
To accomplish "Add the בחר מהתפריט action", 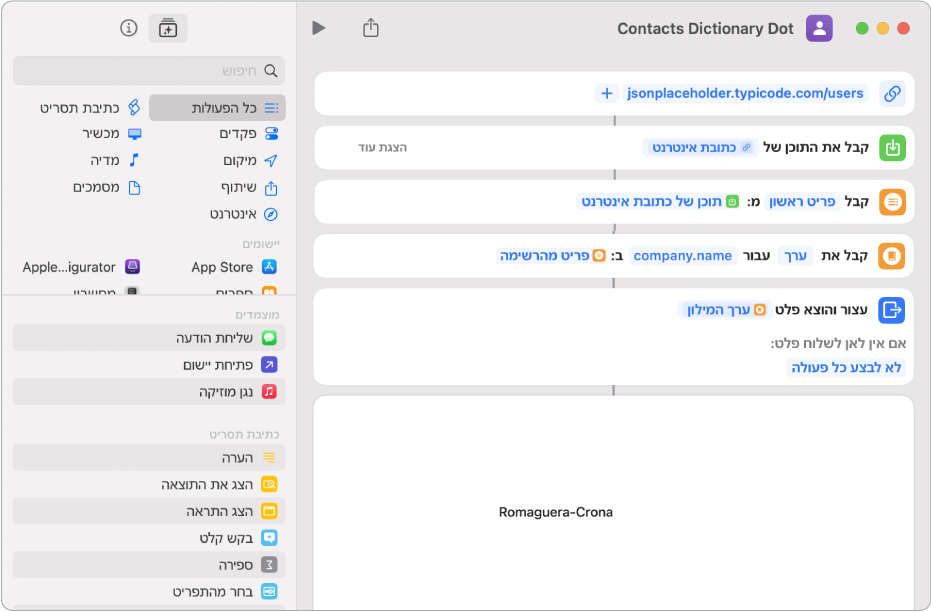I will click(x=149, y=592).
